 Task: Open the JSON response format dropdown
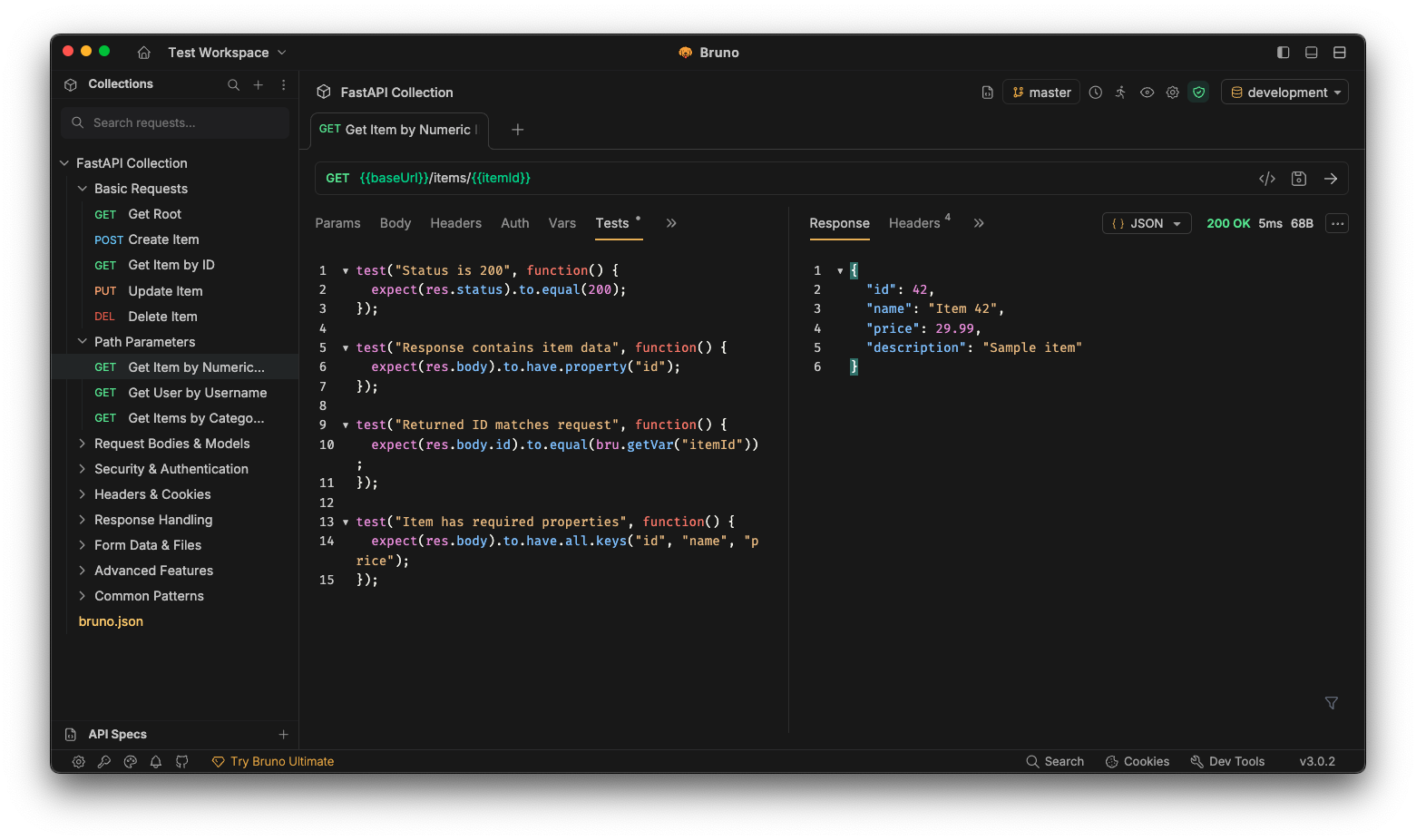coord(1146,223)
